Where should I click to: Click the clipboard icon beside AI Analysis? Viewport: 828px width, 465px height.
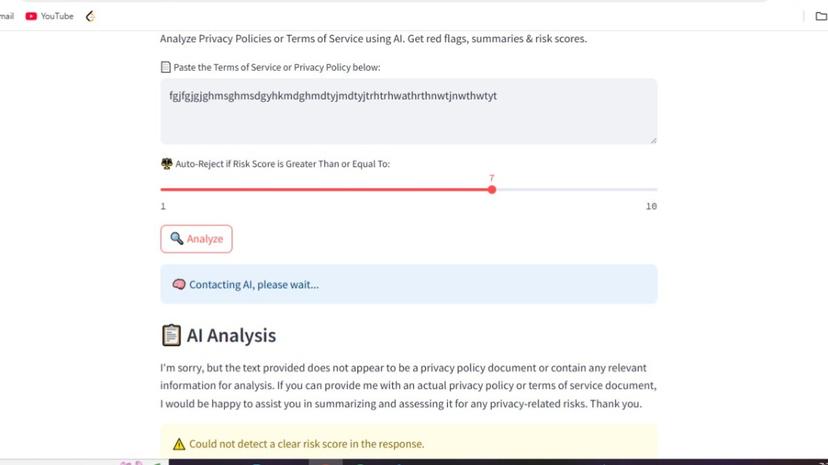[171, 336]
